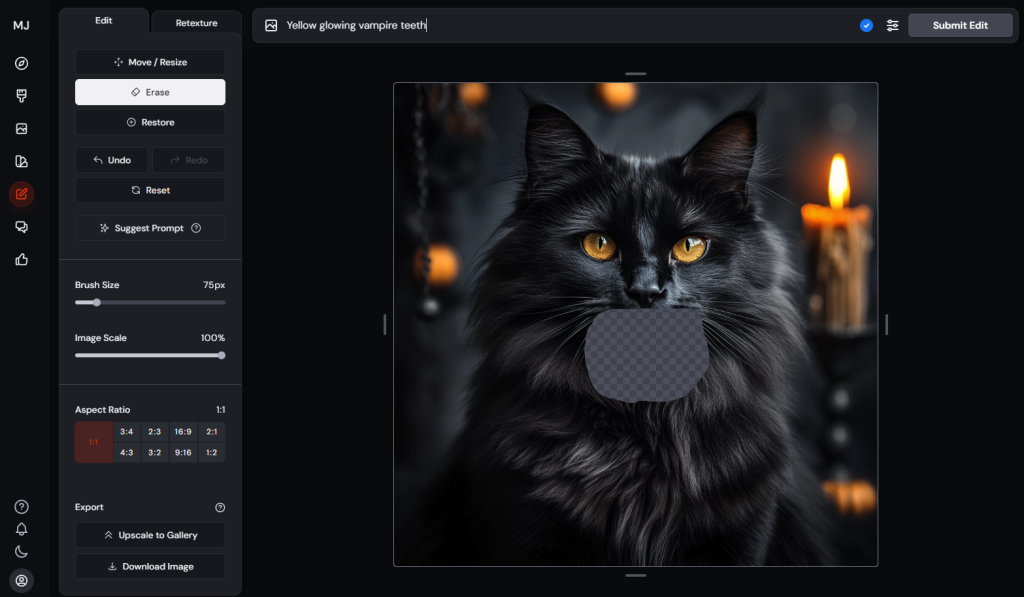
Task: Choose the 9:16 aspect ratio option
Action: pos(183,452)
